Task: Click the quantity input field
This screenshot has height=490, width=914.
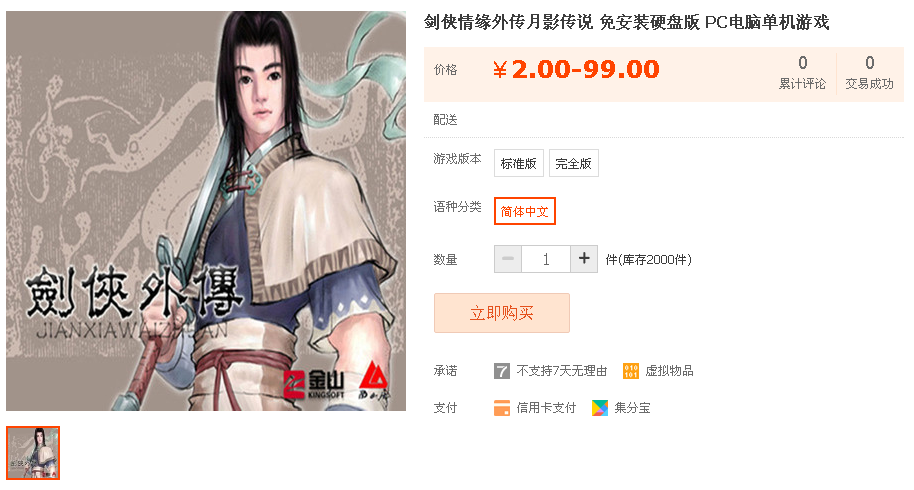Action: (546, 259)
